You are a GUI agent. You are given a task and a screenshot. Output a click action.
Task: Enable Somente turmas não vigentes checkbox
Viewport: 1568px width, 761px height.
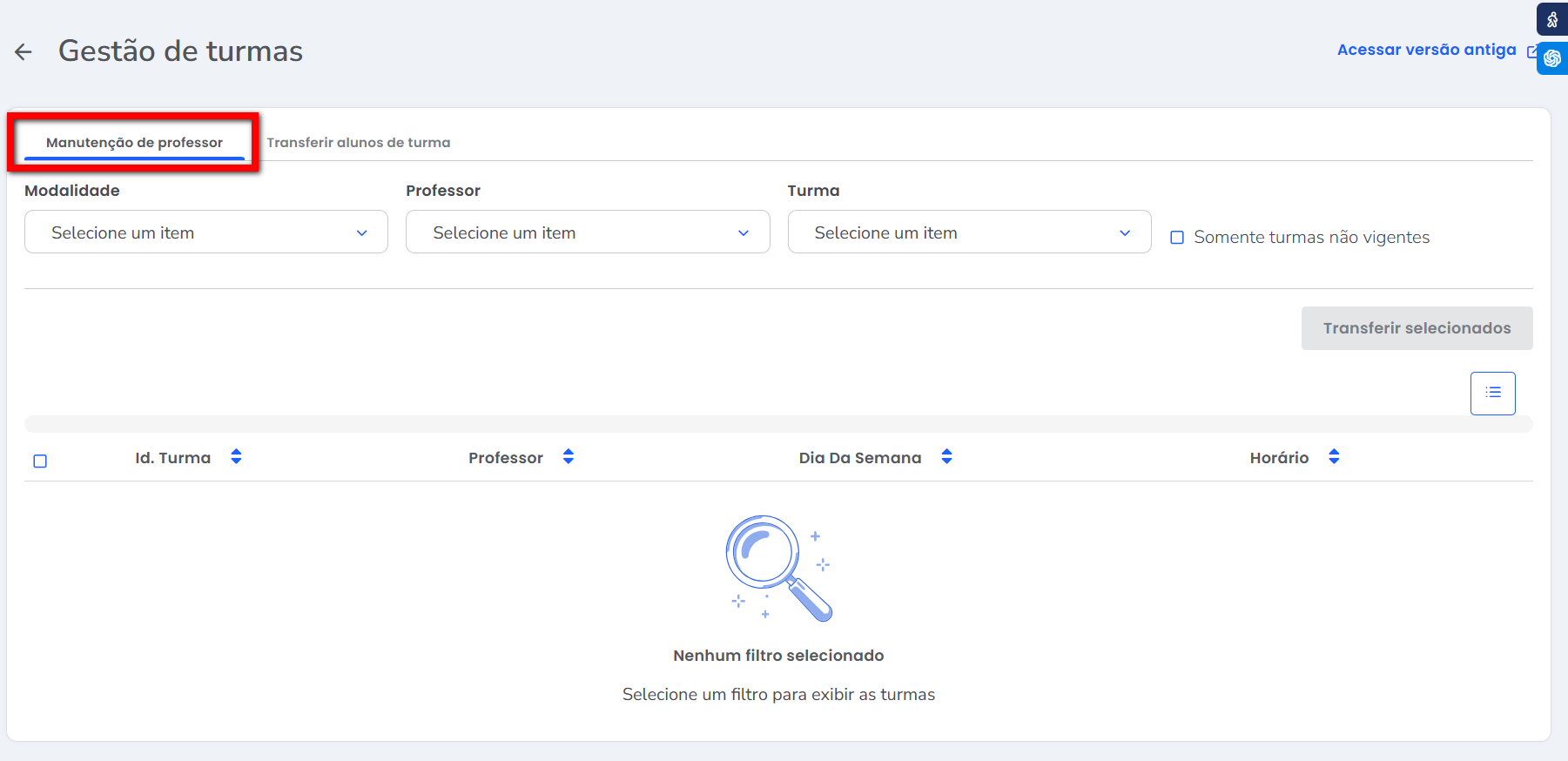click(x=1177, y=238)
